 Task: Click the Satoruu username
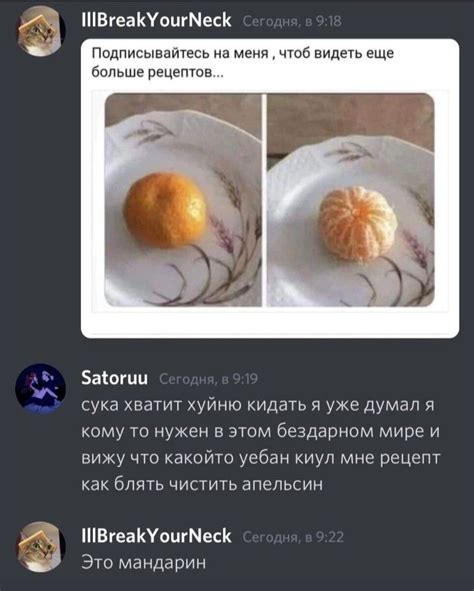coord(115,378)
